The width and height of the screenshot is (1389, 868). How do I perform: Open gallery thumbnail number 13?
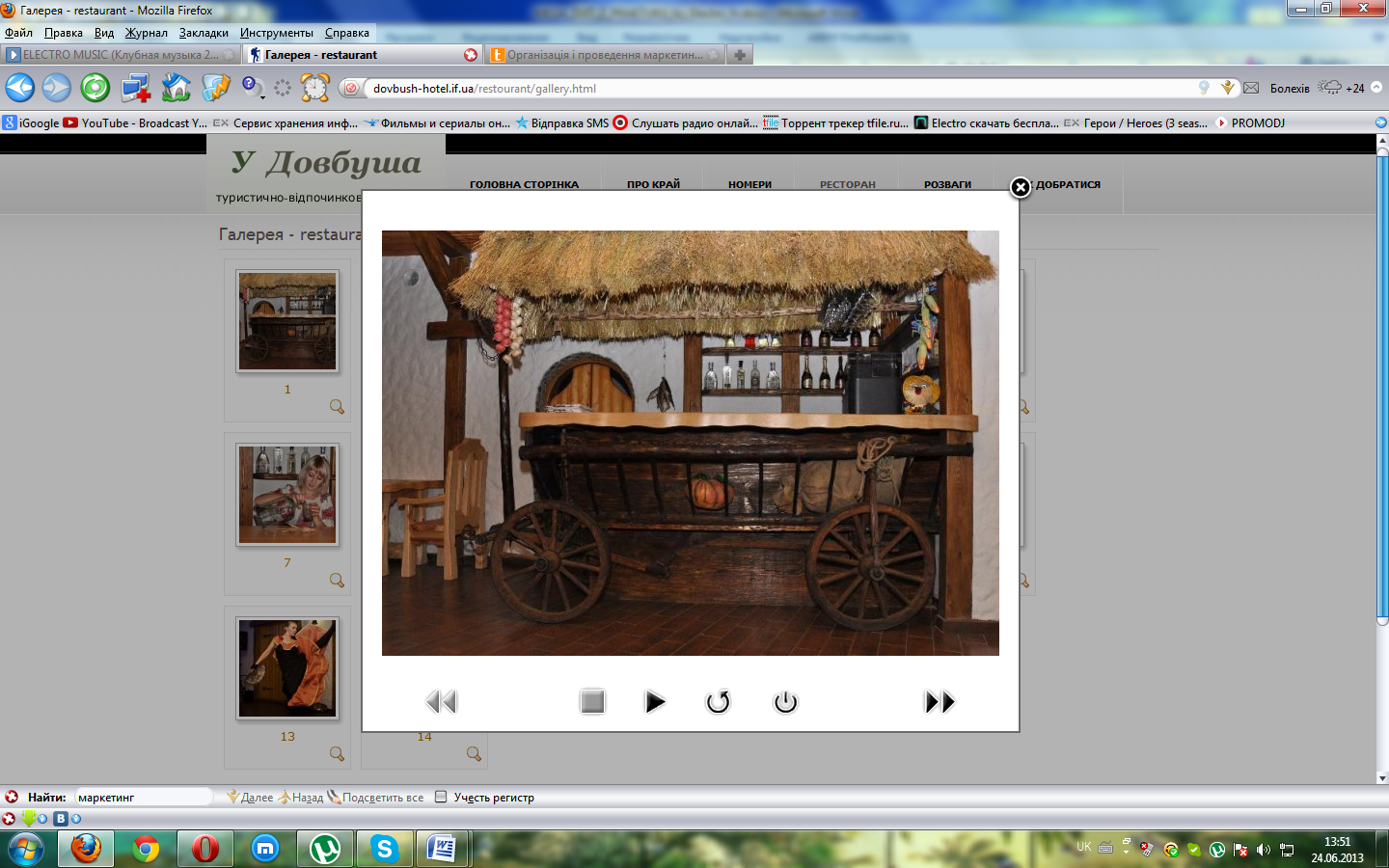point(287,668)
